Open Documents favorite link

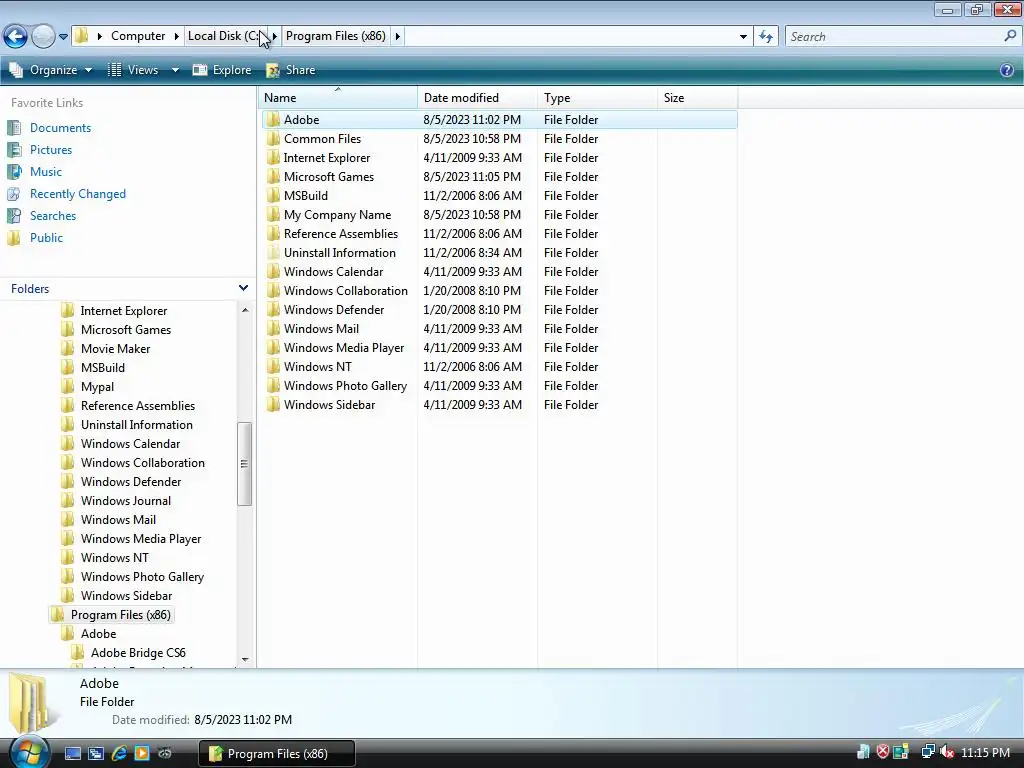(x=60, y=128)
